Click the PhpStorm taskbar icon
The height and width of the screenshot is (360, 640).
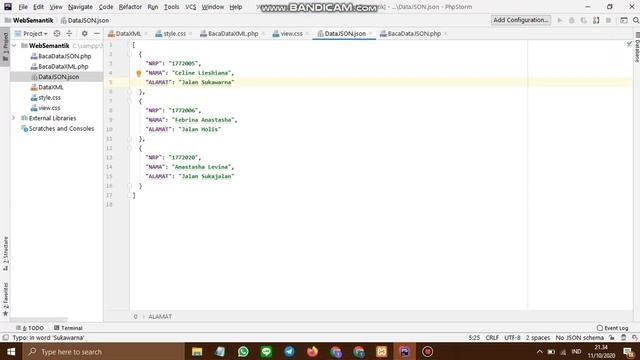[404, 351]
